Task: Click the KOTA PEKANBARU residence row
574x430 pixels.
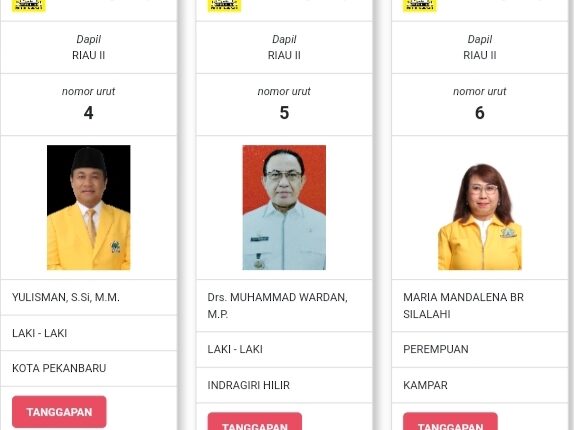Action: (89, 368)
